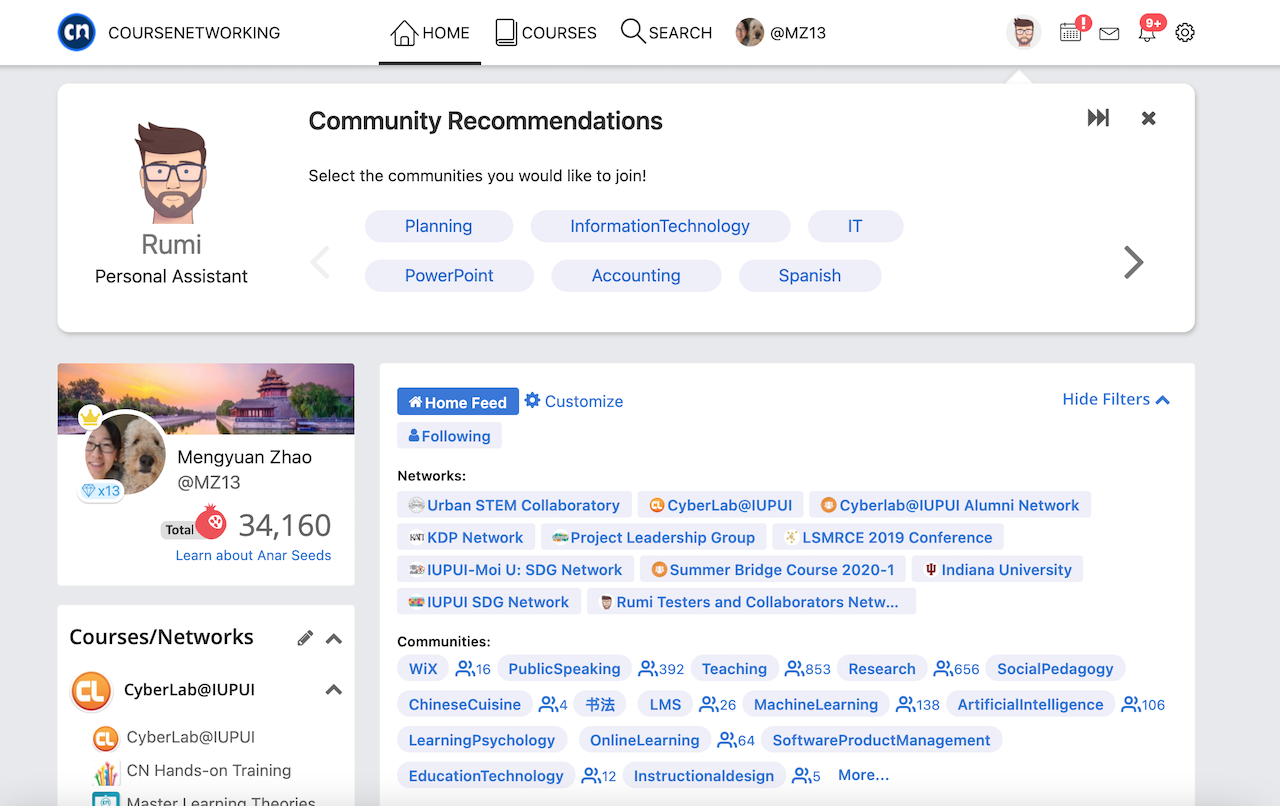
Task: Show previous community recommendations with left arrow
Action: (320, 262)
